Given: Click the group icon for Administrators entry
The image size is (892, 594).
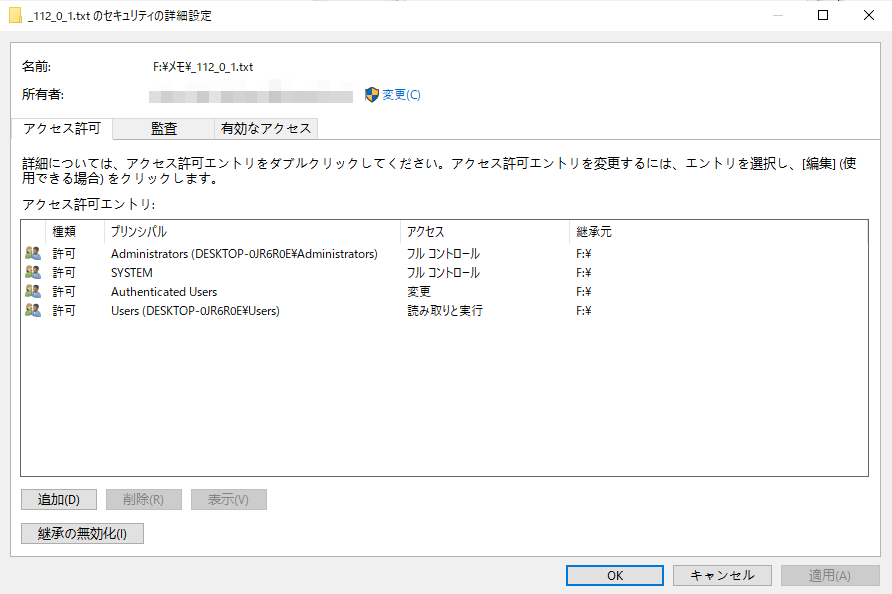Looking at the screenshot, I should 33,254.
